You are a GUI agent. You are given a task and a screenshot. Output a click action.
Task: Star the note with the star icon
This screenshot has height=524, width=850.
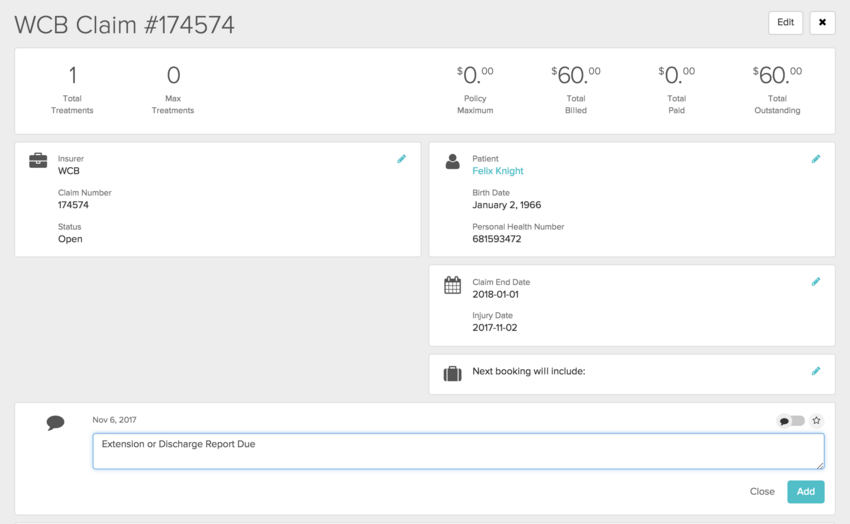click(x=816, y=421)
